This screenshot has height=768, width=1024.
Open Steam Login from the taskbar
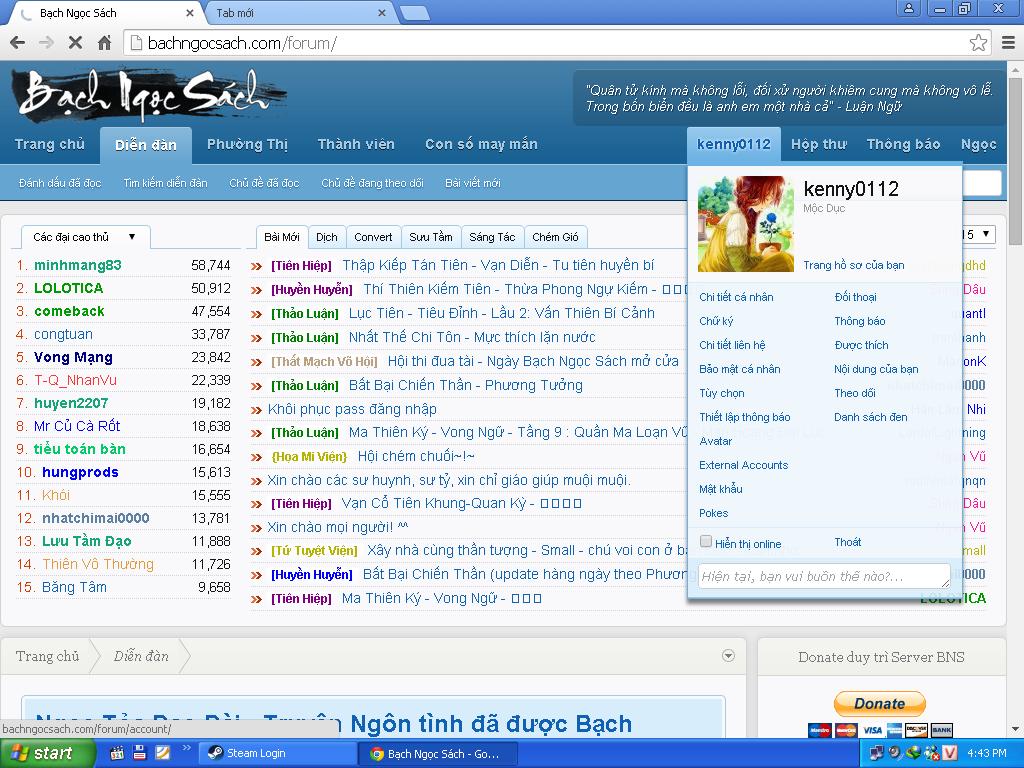click(277, 753)
